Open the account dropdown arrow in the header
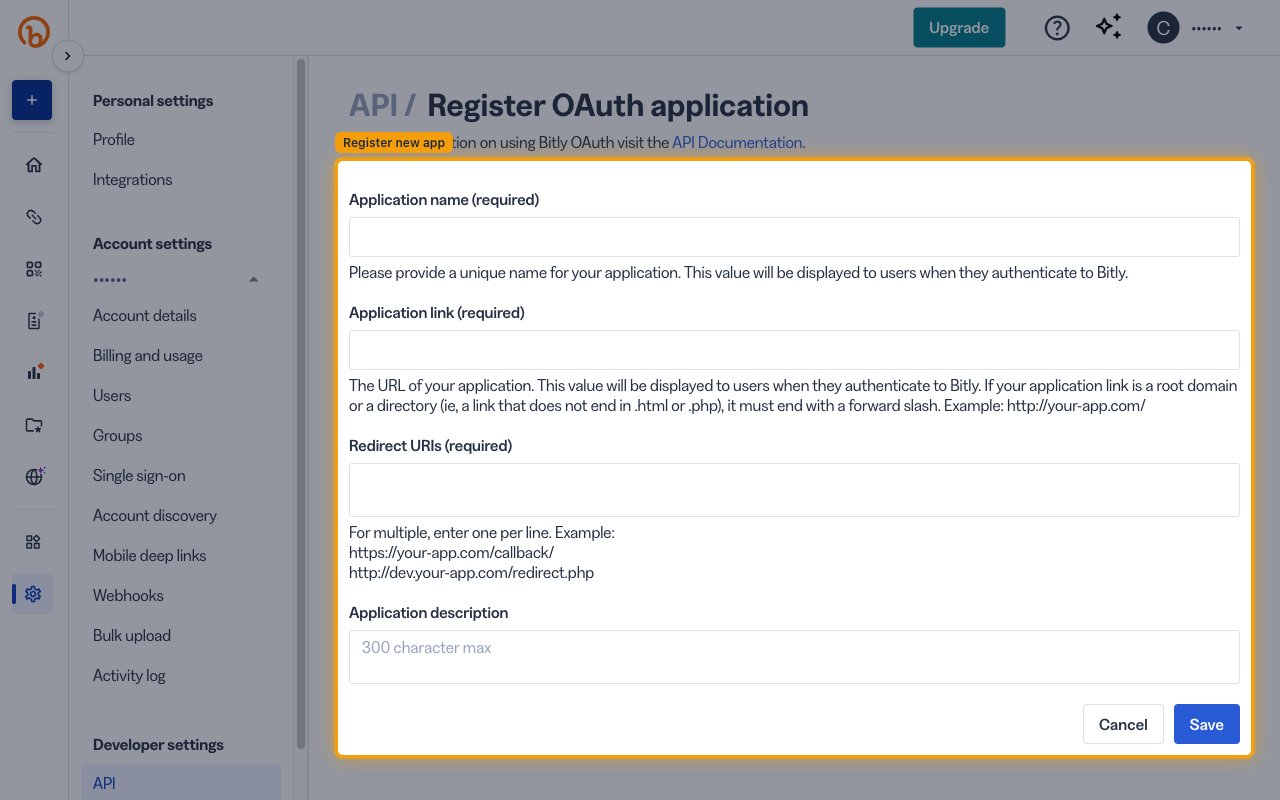This screenshot has width=1280, height=800. 1239,28
